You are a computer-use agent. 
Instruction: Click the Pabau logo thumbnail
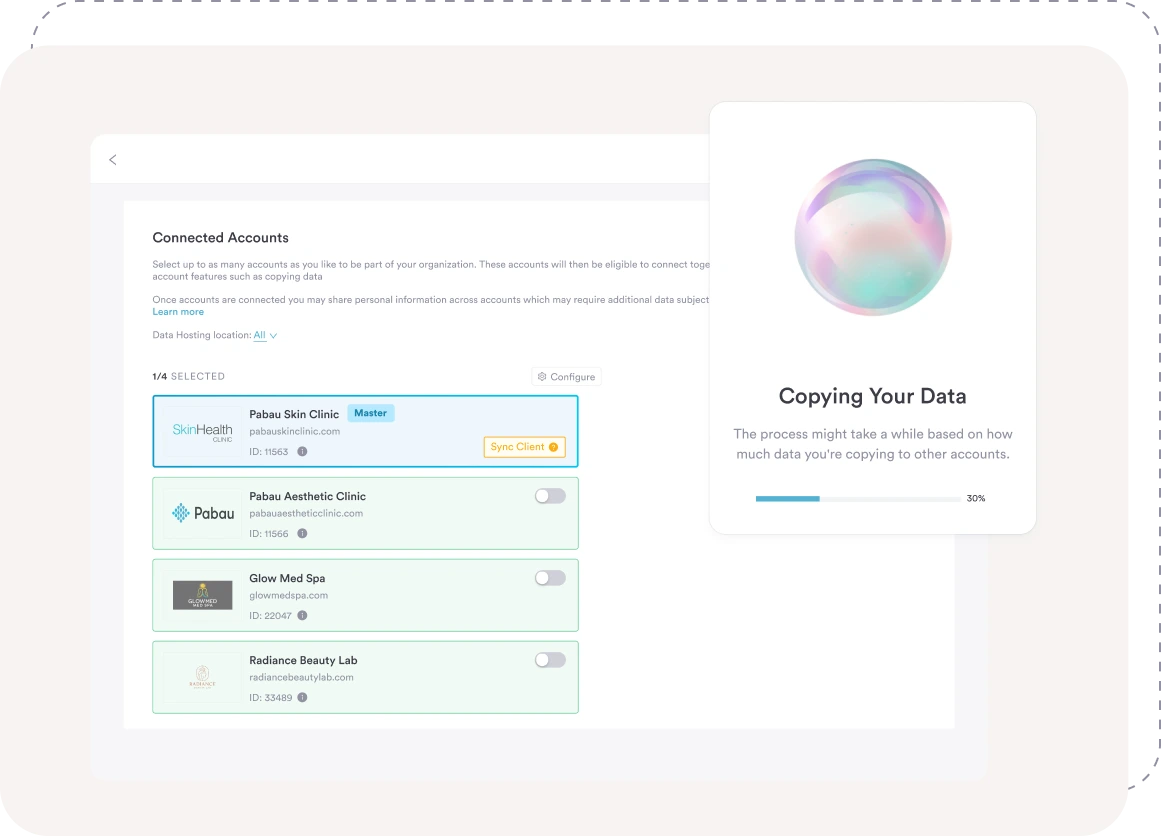[203, 513]
